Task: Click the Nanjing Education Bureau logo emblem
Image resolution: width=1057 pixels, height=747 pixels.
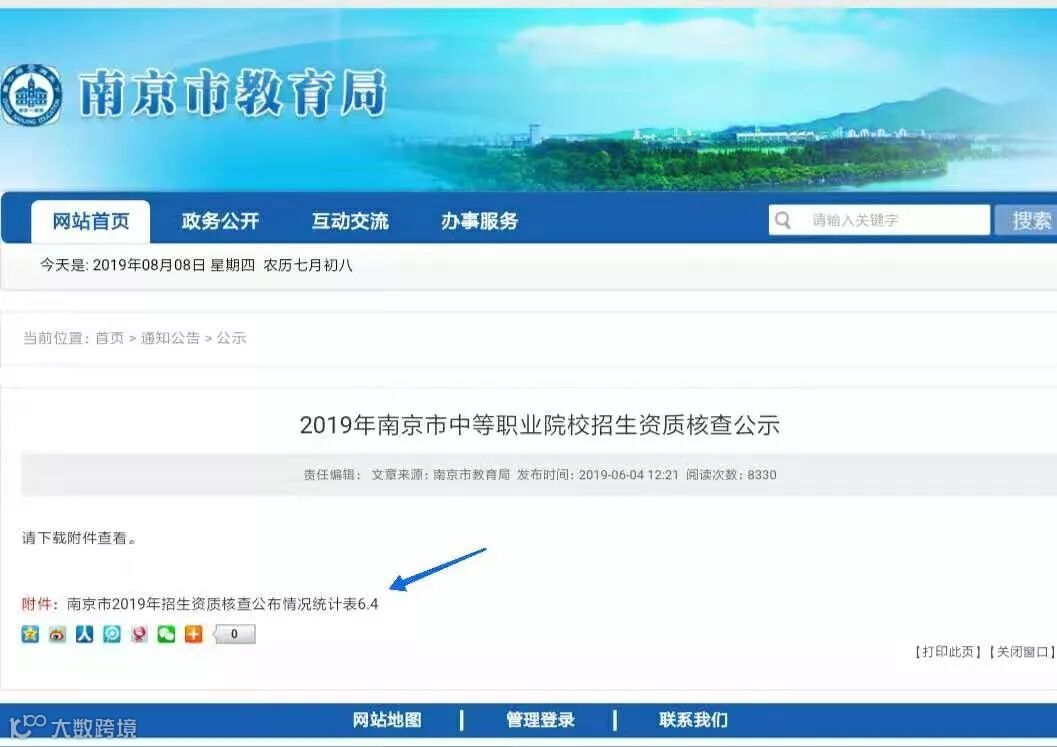Action: pos(31,96)
